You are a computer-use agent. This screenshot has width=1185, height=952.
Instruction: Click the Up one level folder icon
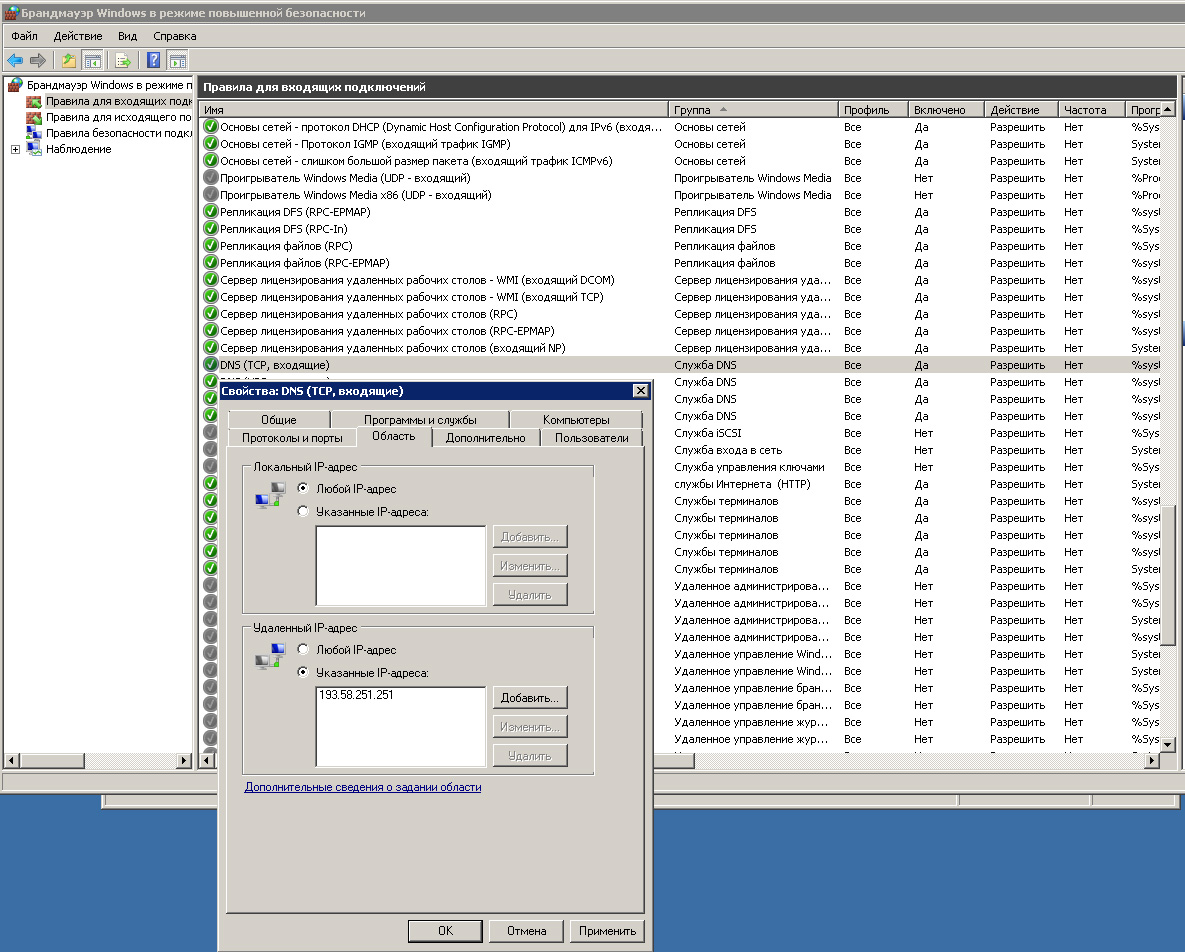tap(69, 60)
